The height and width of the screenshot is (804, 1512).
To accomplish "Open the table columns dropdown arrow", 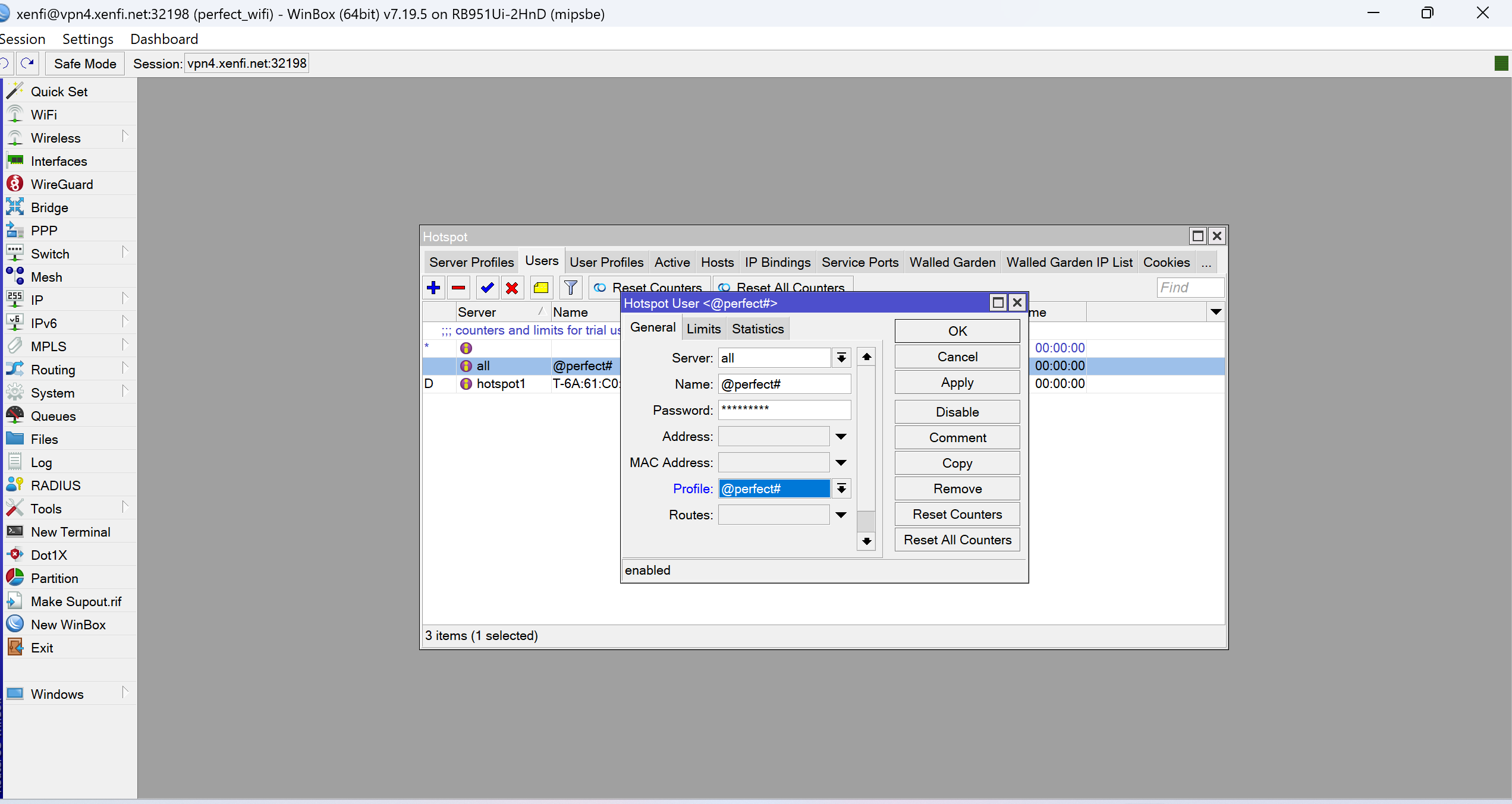I will click(1216, 312).
